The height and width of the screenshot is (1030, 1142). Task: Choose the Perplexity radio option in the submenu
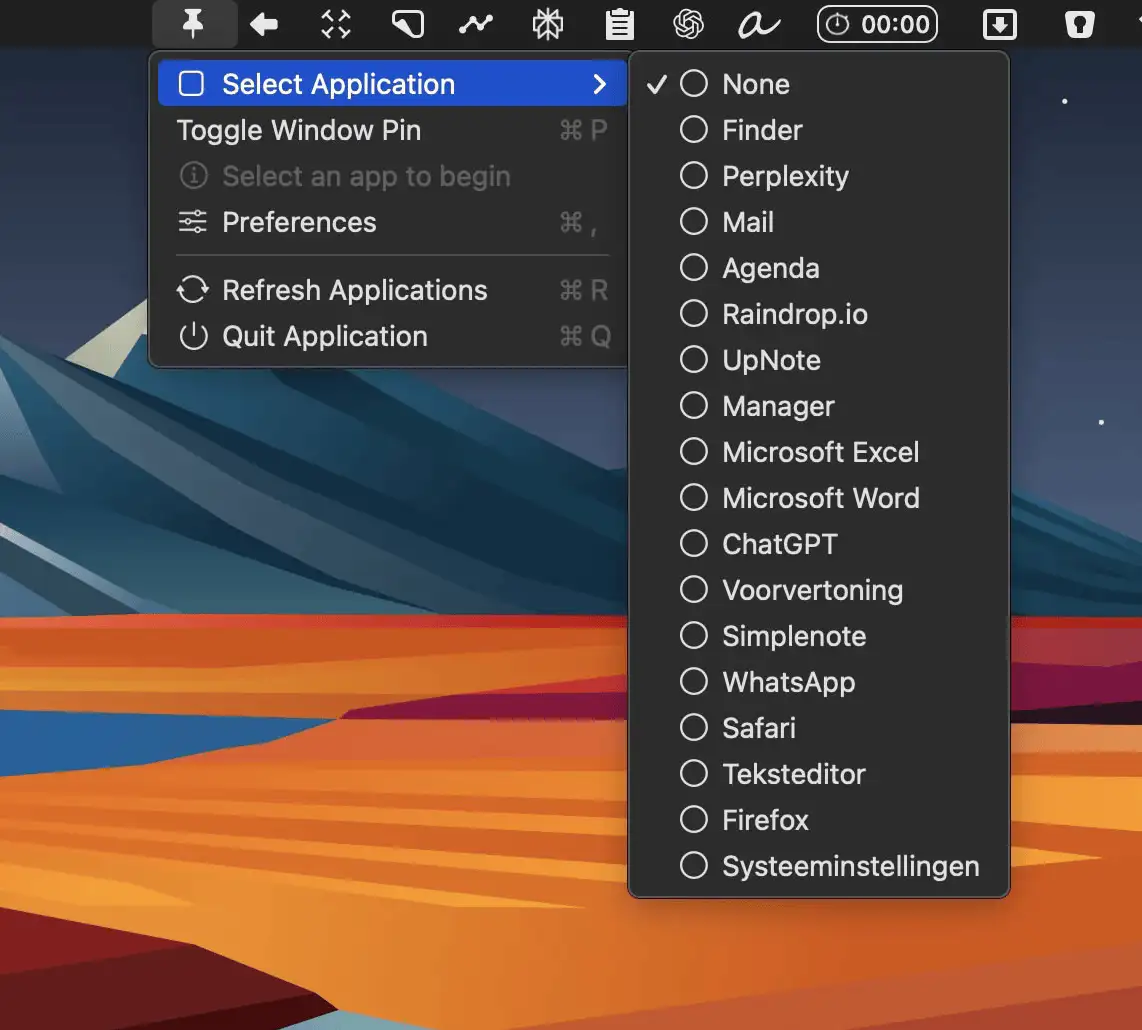pyautogui.click(x=819, y=176)
